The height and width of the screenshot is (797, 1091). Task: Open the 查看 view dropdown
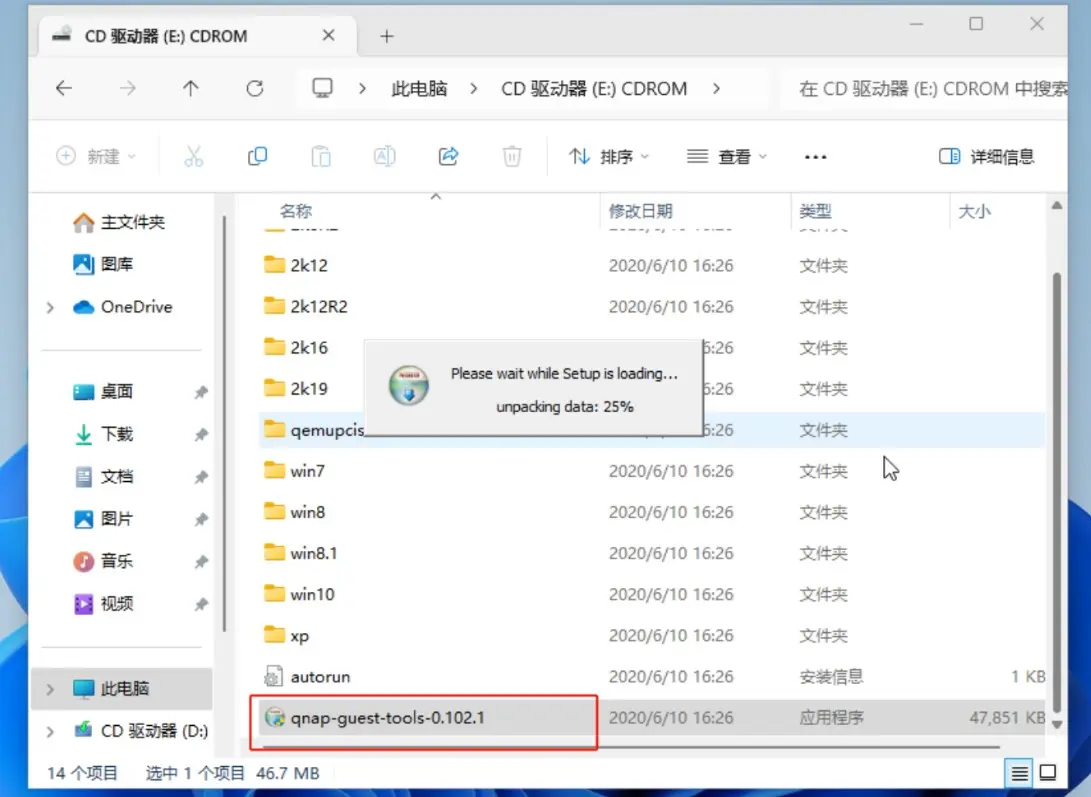click(x=727, y=157)
